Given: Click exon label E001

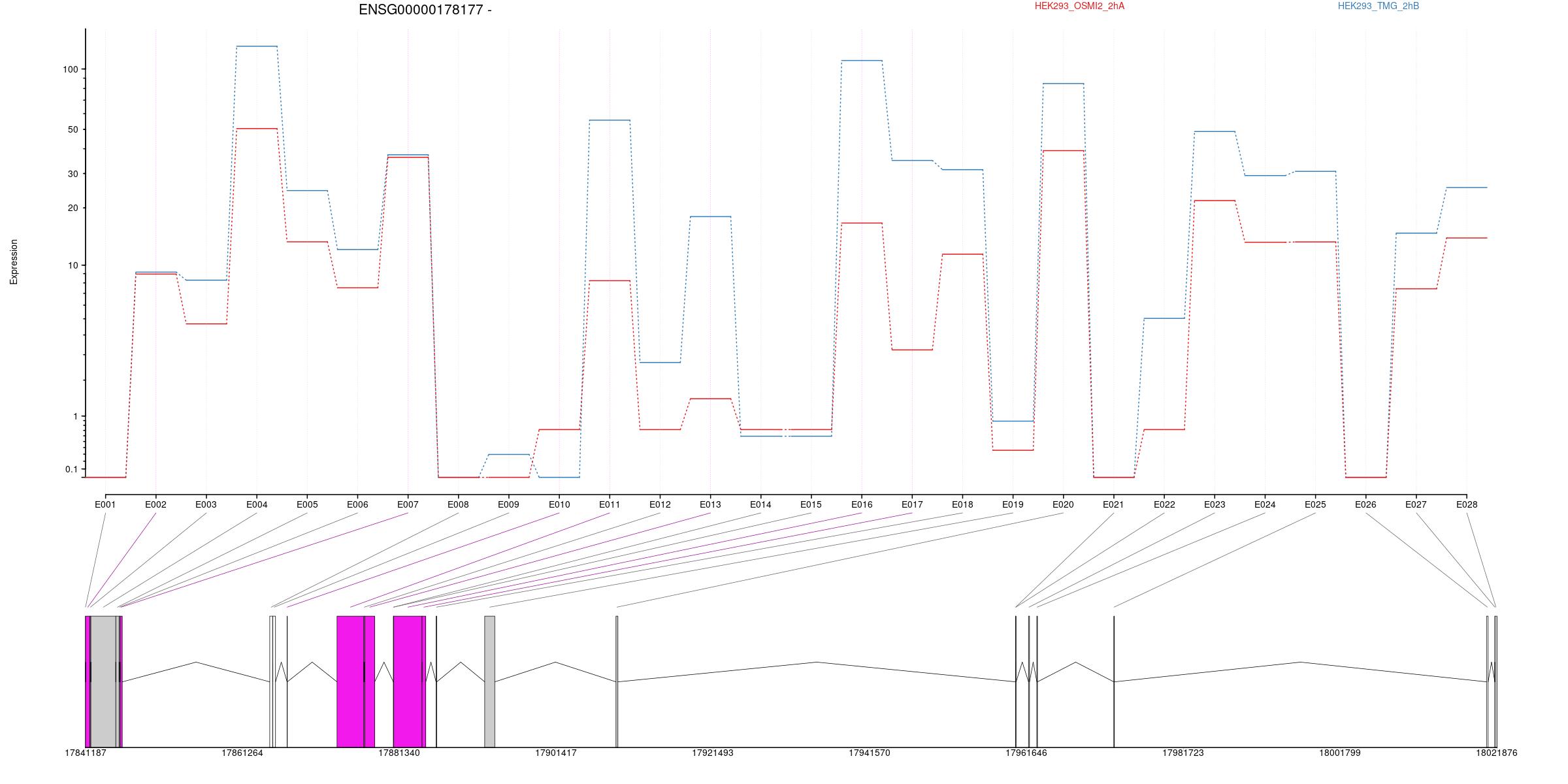Looking at the screenshot, I should 105,504.
